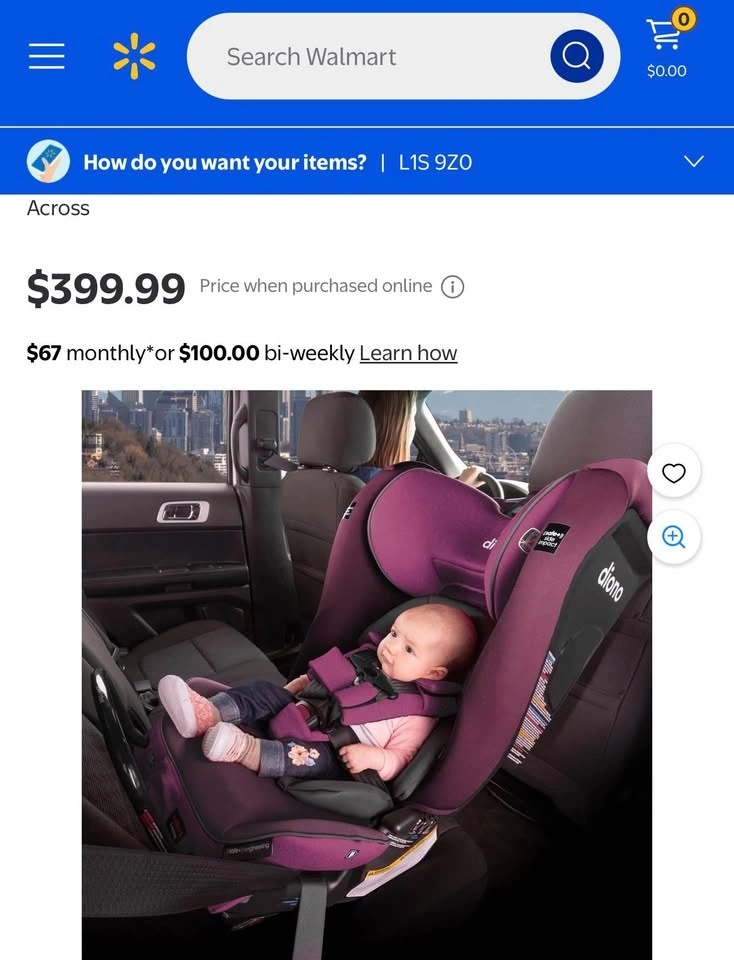Click the $100.00 bi-weekly payment text
This screenshot has width=734, height=960.
tap(266, 353)
